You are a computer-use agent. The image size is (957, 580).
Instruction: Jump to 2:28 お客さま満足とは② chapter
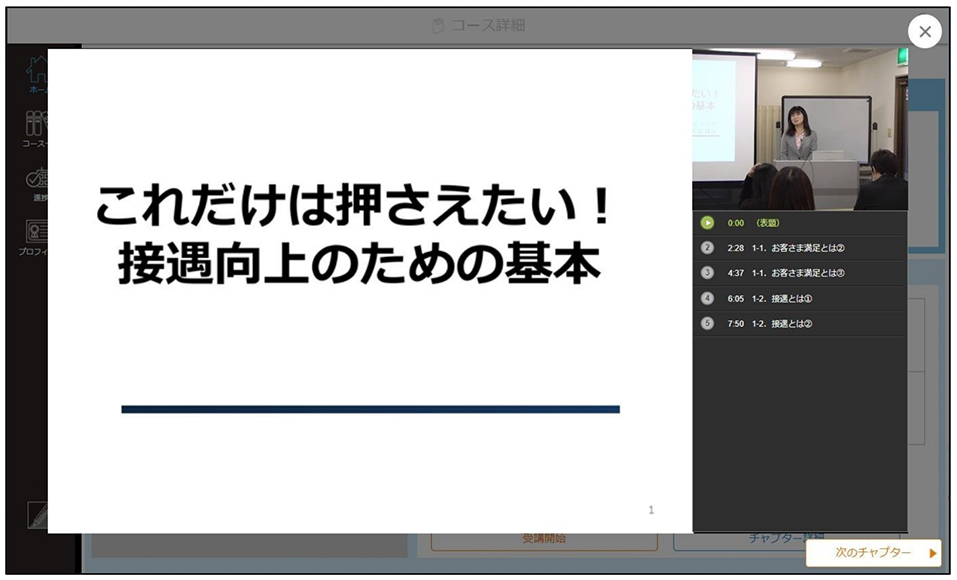pyautogui.click(x=800, y=248)
